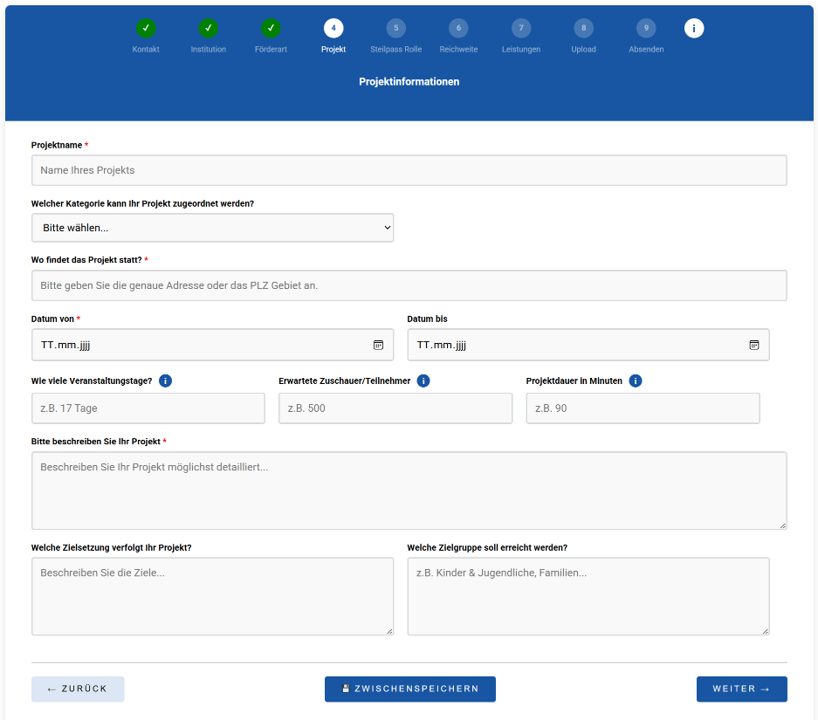Go to step 5 Steilpass Rolle circle
Viewport: 818px width, 720px height.
(x=396, y=28)
